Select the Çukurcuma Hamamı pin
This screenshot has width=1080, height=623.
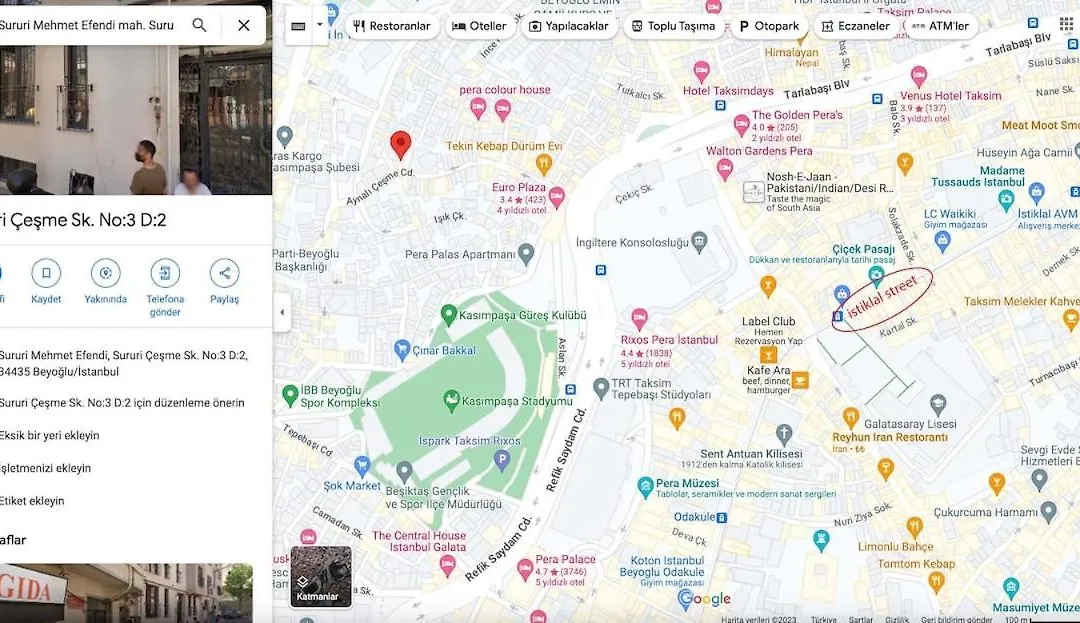pyautogui.click(x=1048, y=511)
